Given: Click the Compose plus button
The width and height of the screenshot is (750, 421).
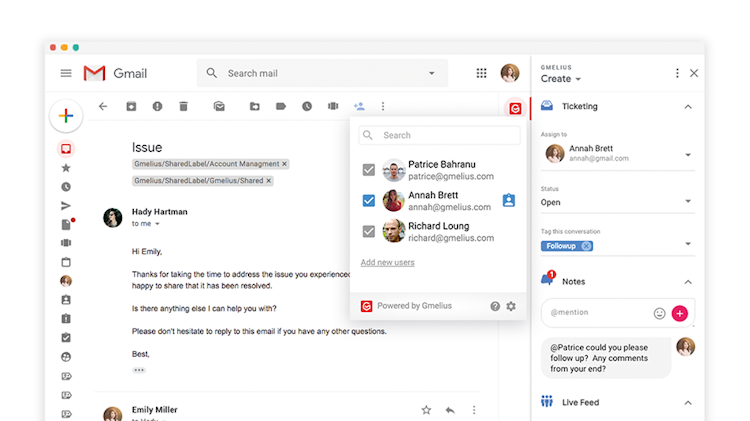Looking at the screenshot, I should (x=66, y=116).
